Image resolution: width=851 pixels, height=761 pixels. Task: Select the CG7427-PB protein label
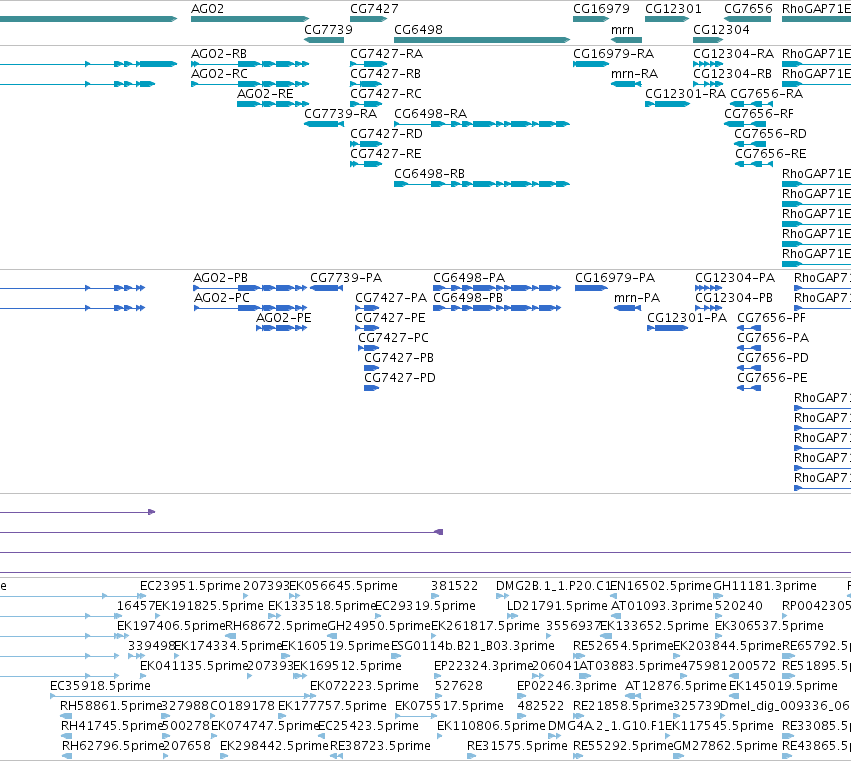click(x=399, y=358)
